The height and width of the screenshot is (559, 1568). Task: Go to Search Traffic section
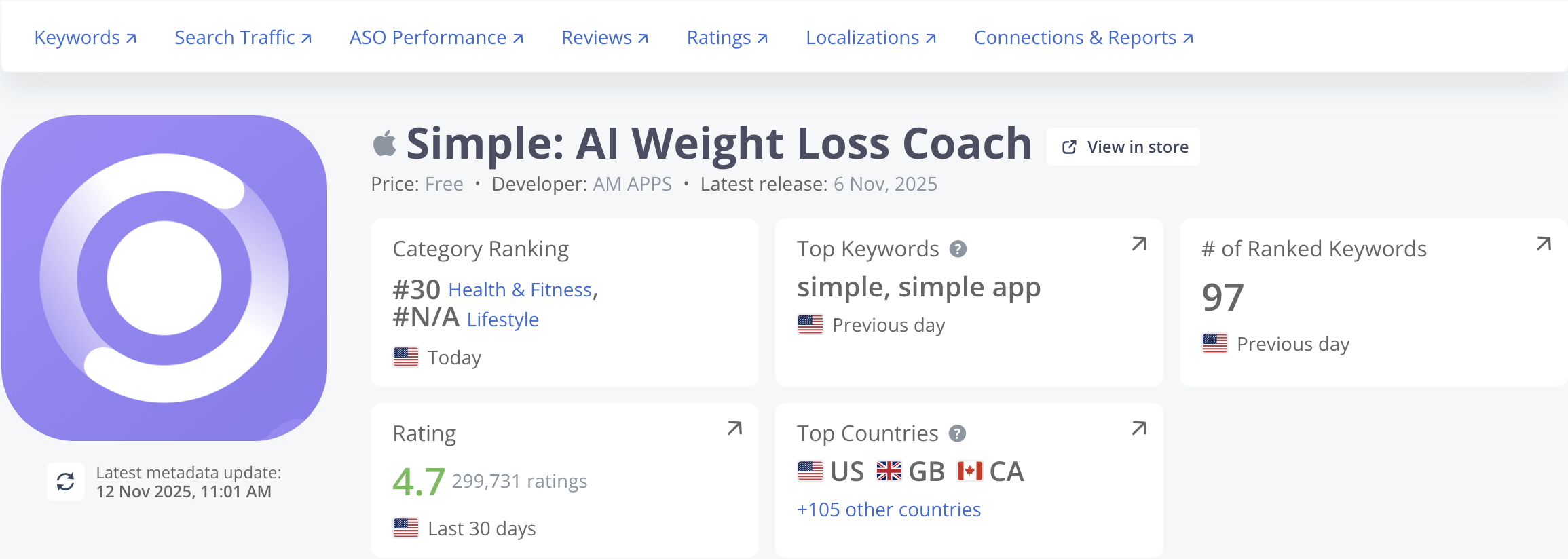click(x=243, y=38)
